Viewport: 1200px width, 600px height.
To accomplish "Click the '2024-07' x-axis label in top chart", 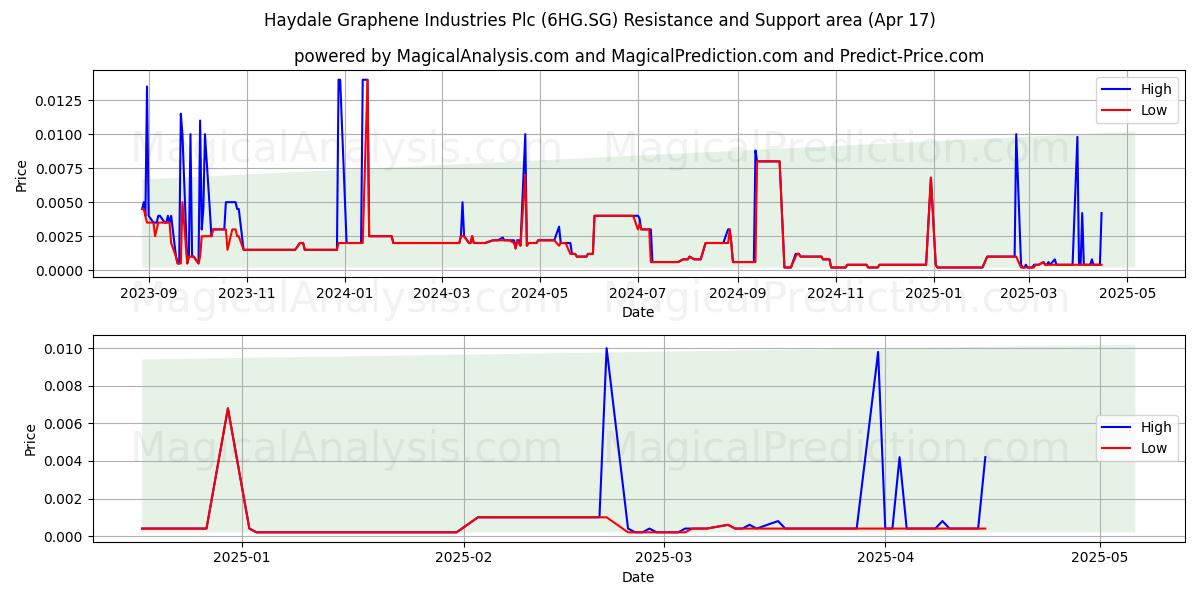I will [637, 293].
